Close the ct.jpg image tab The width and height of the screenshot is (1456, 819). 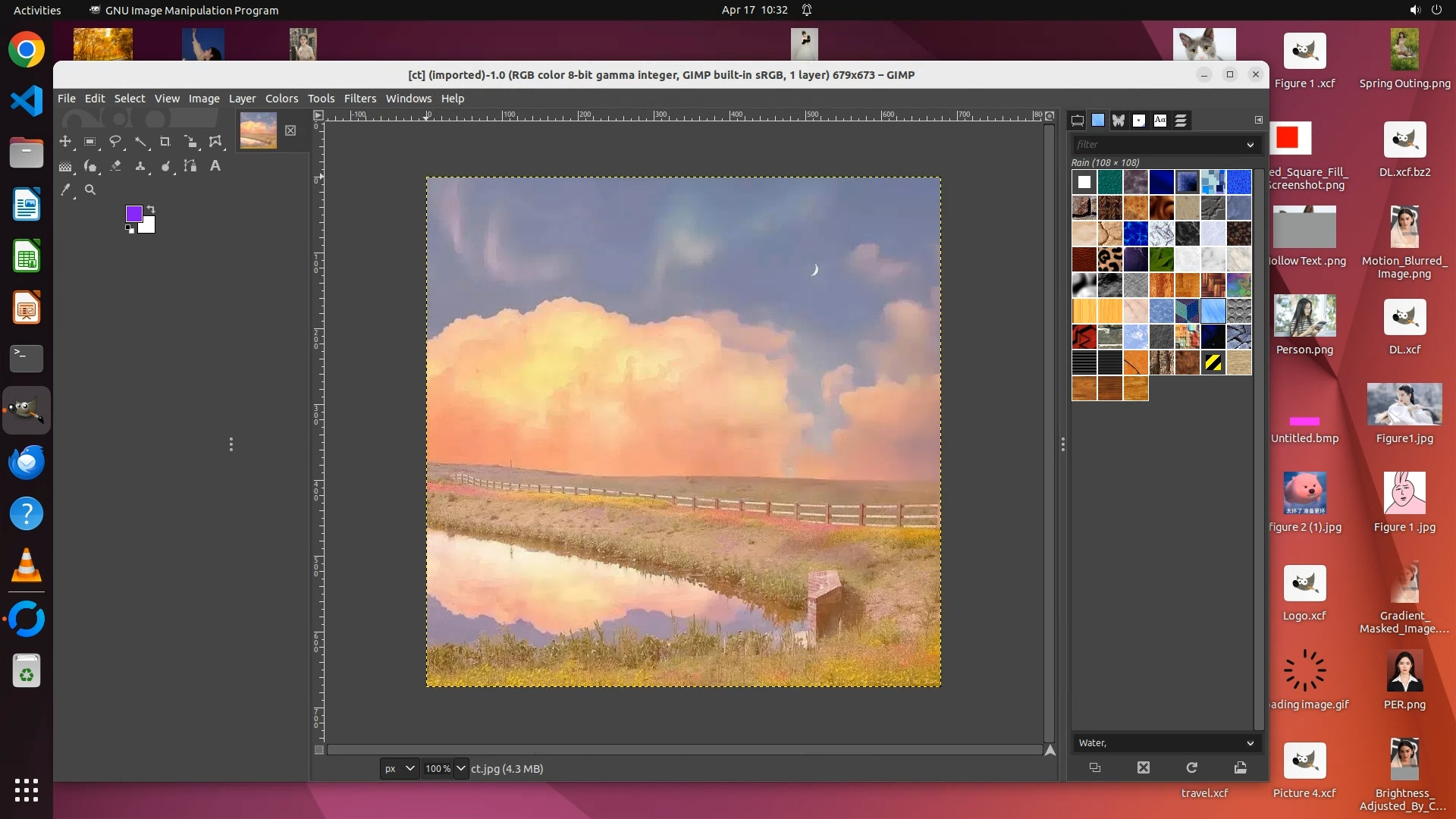pos(290,130)
